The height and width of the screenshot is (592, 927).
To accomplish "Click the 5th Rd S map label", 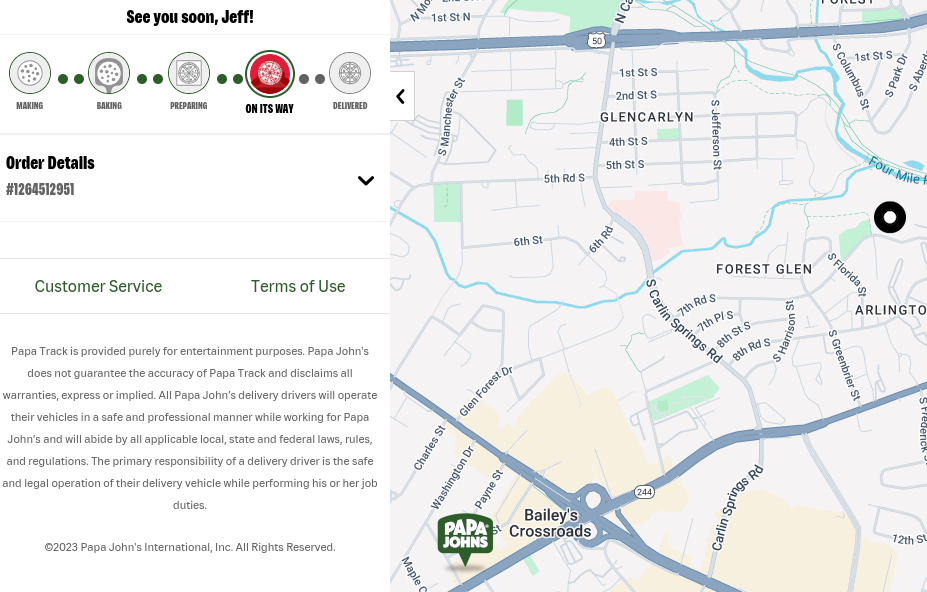I will [x=564, y=178].
